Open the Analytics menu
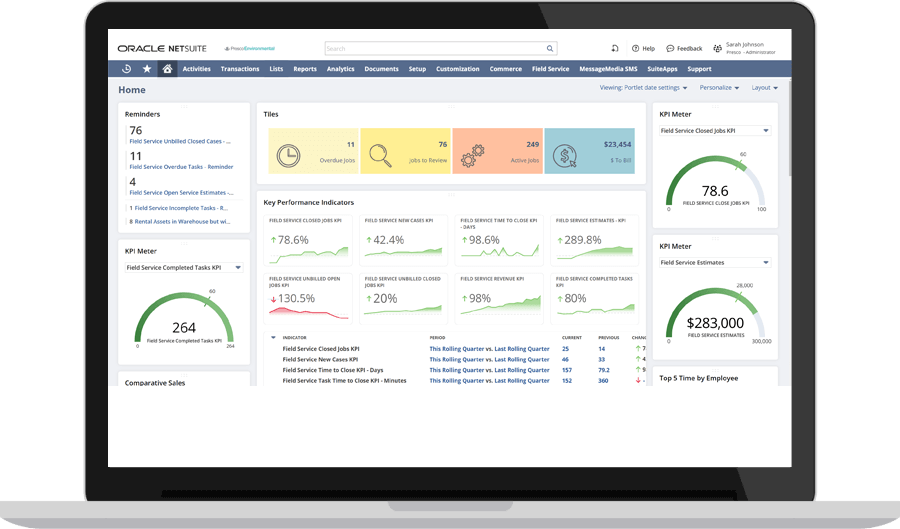The width and height of the screenshot is (900, 529). pos(340,69)
